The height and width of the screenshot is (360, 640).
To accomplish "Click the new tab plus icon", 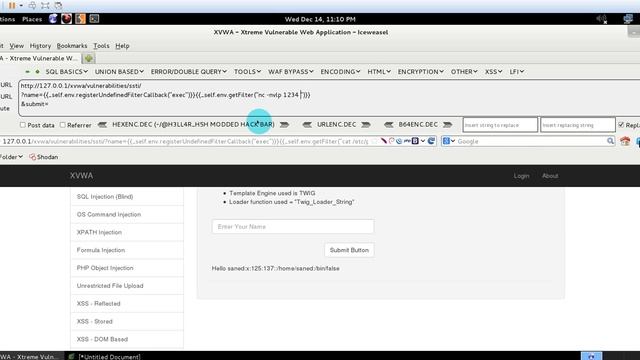I will [x=89, y=58].
